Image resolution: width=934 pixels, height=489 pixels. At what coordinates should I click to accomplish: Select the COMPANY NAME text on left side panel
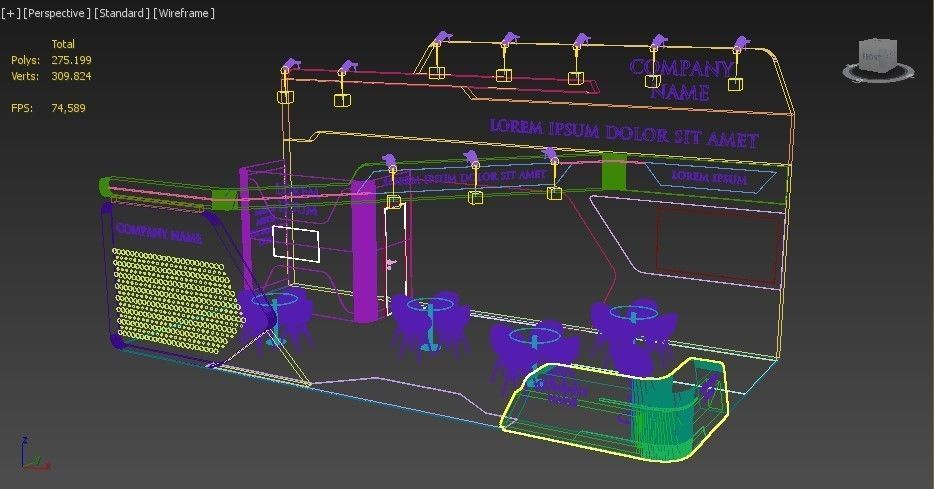click(x=159, y=233)
